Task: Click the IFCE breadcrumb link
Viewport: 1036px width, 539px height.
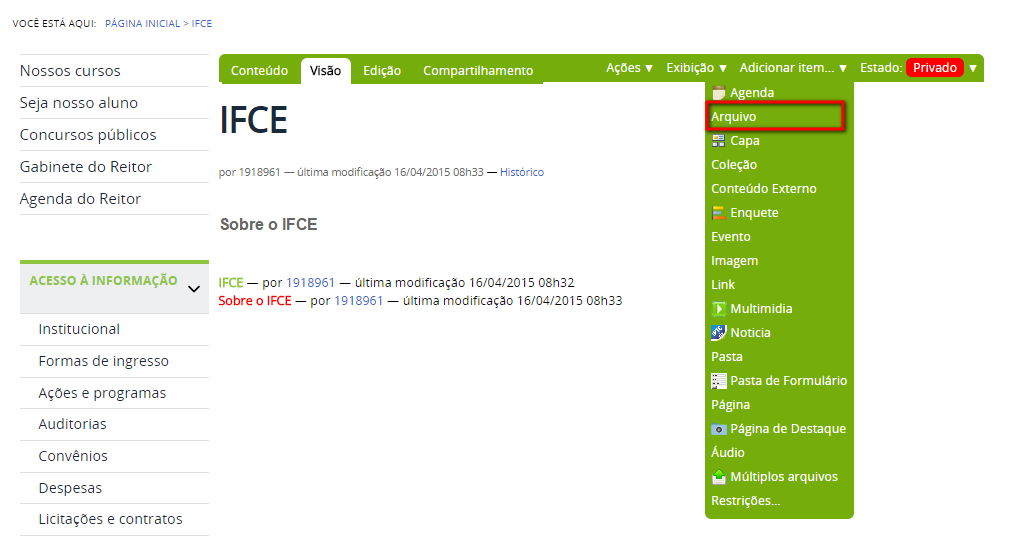Action: click(202, 23)
